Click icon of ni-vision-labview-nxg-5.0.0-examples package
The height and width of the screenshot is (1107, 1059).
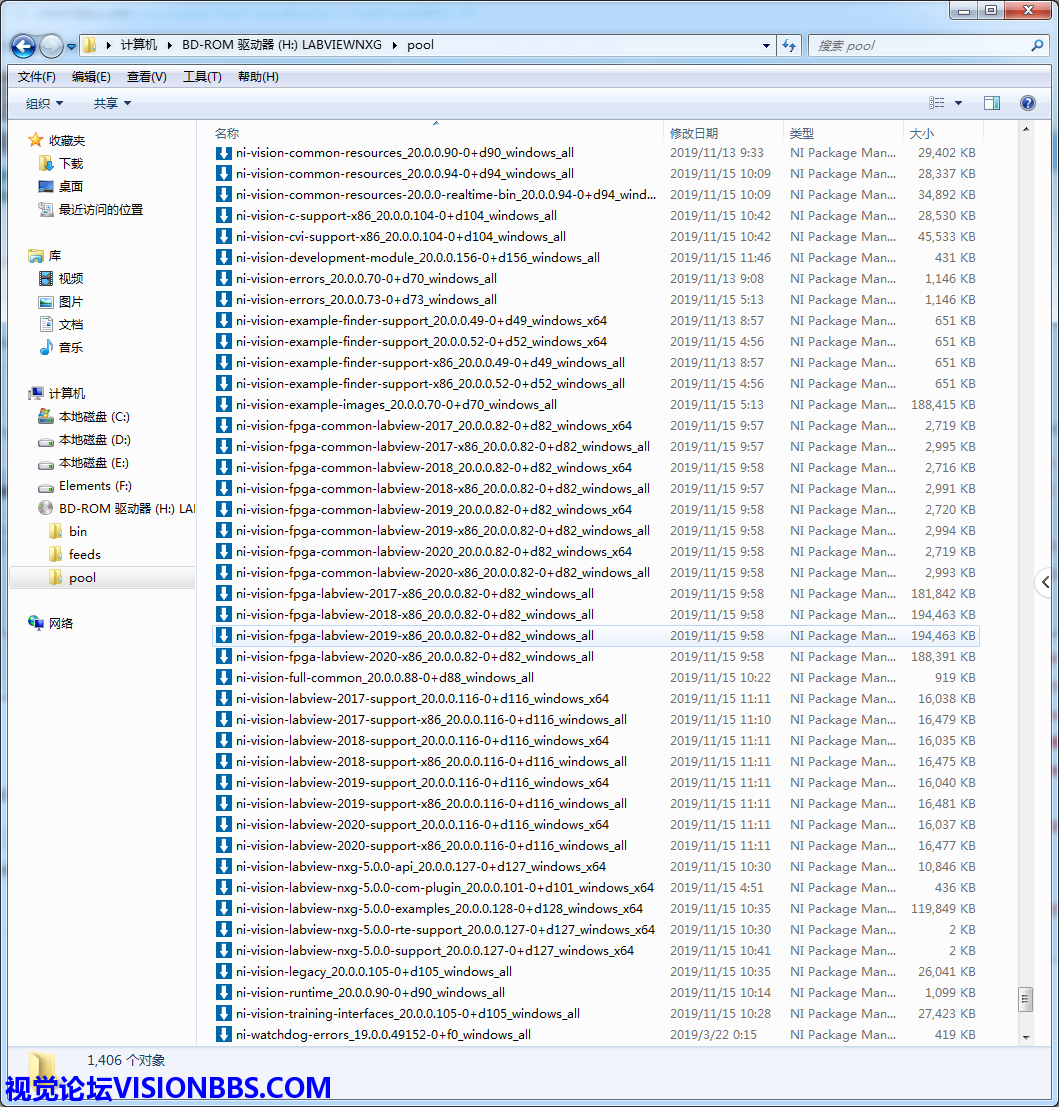(x=224, y=909)
